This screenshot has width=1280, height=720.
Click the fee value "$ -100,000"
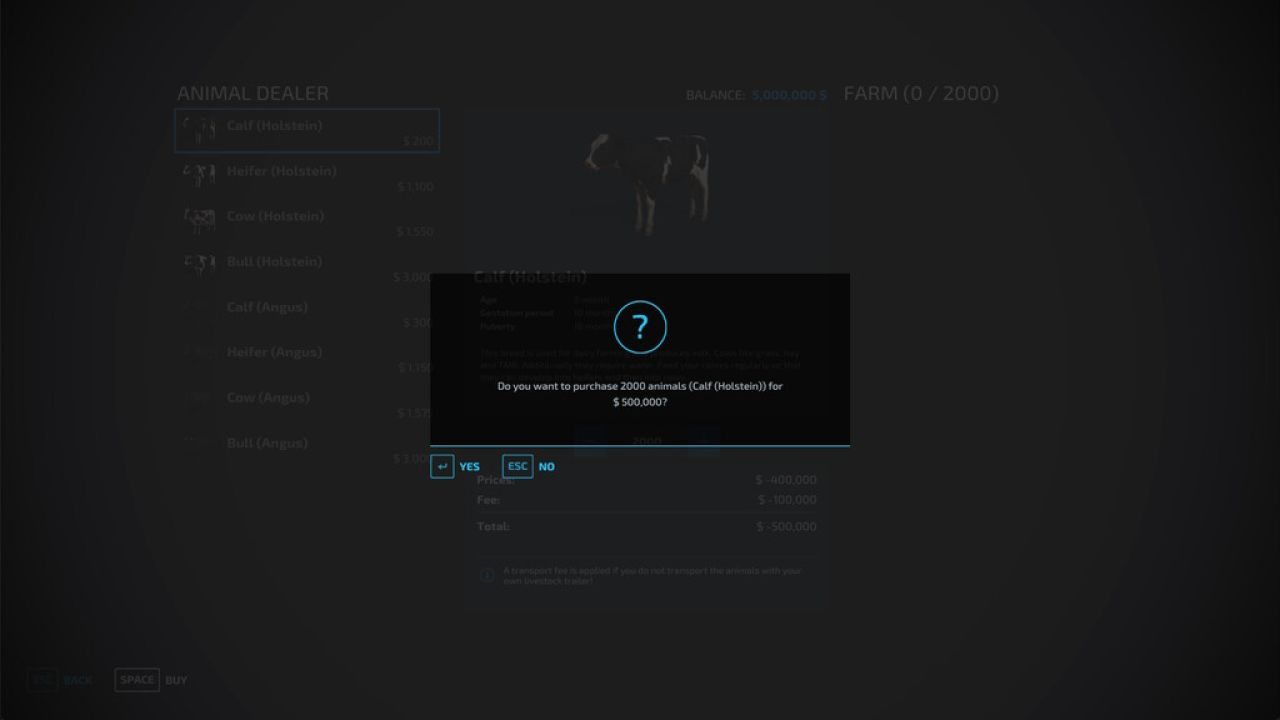(x=787, y=500)
